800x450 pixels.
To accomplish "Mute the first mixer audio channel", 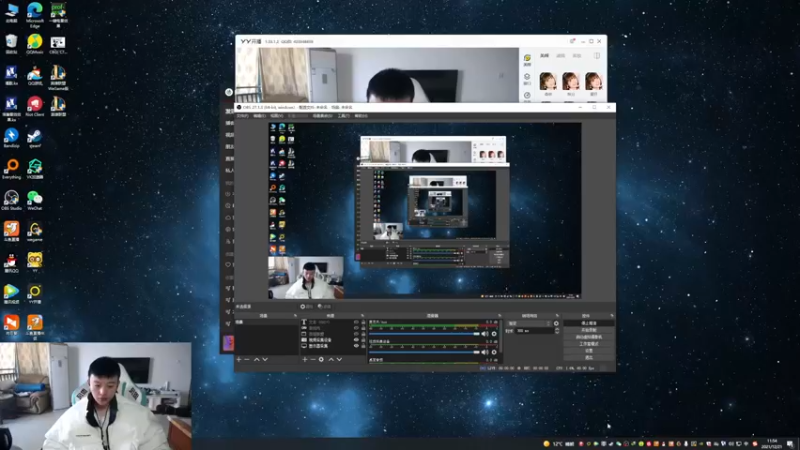I will 485,334.
